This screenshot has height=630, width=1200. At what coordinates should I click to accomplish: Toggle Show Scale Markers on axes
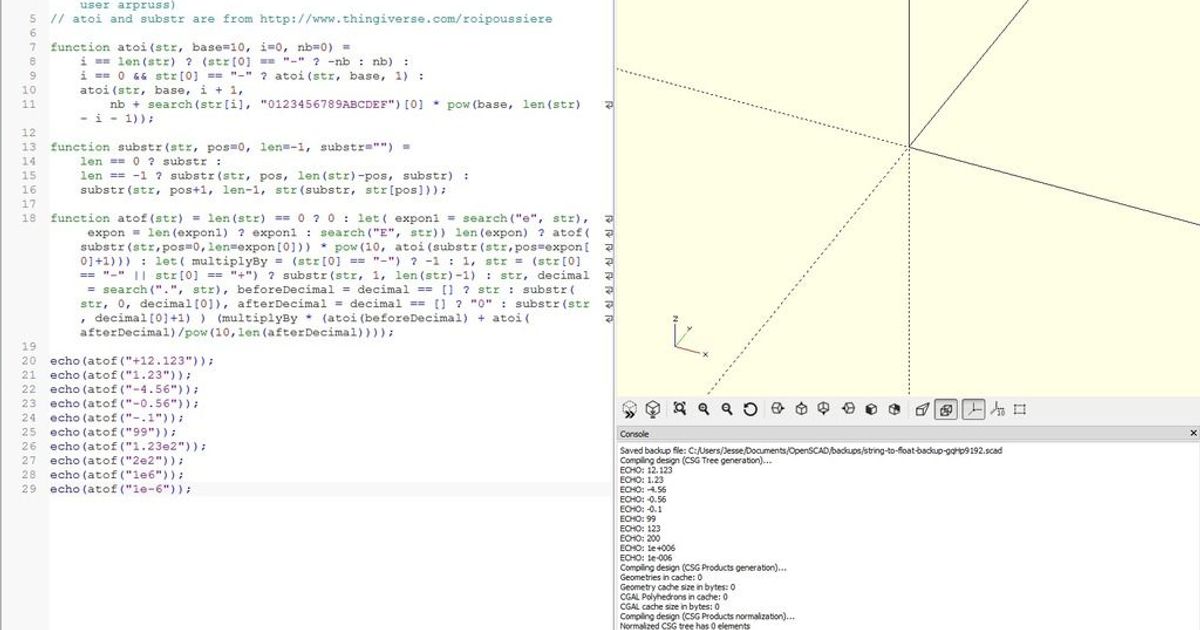click(x=997, y=409)
